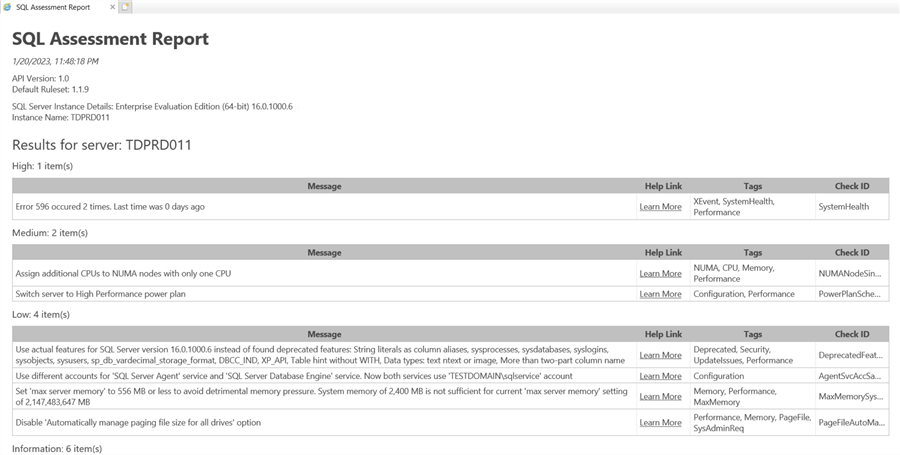Open a new tab with the new-tab button

tap(125, 7)
